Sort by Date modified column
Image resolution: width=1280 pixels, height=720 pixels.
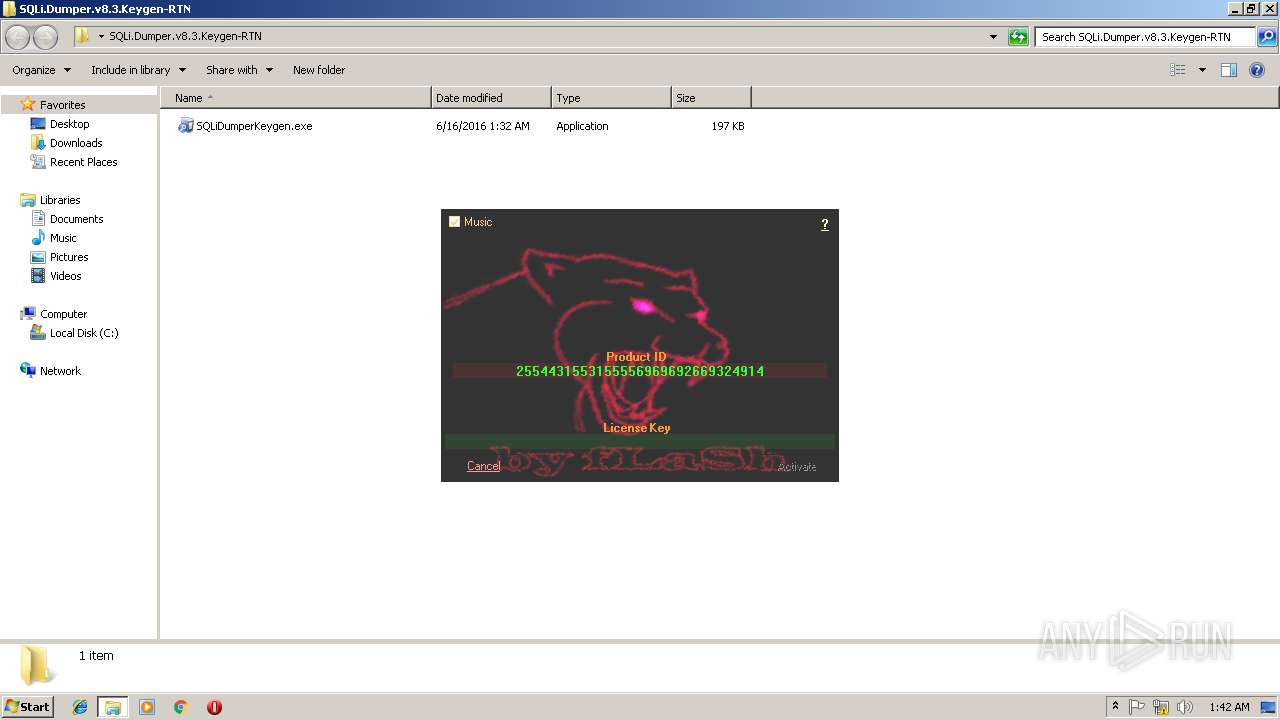(491, 98)
